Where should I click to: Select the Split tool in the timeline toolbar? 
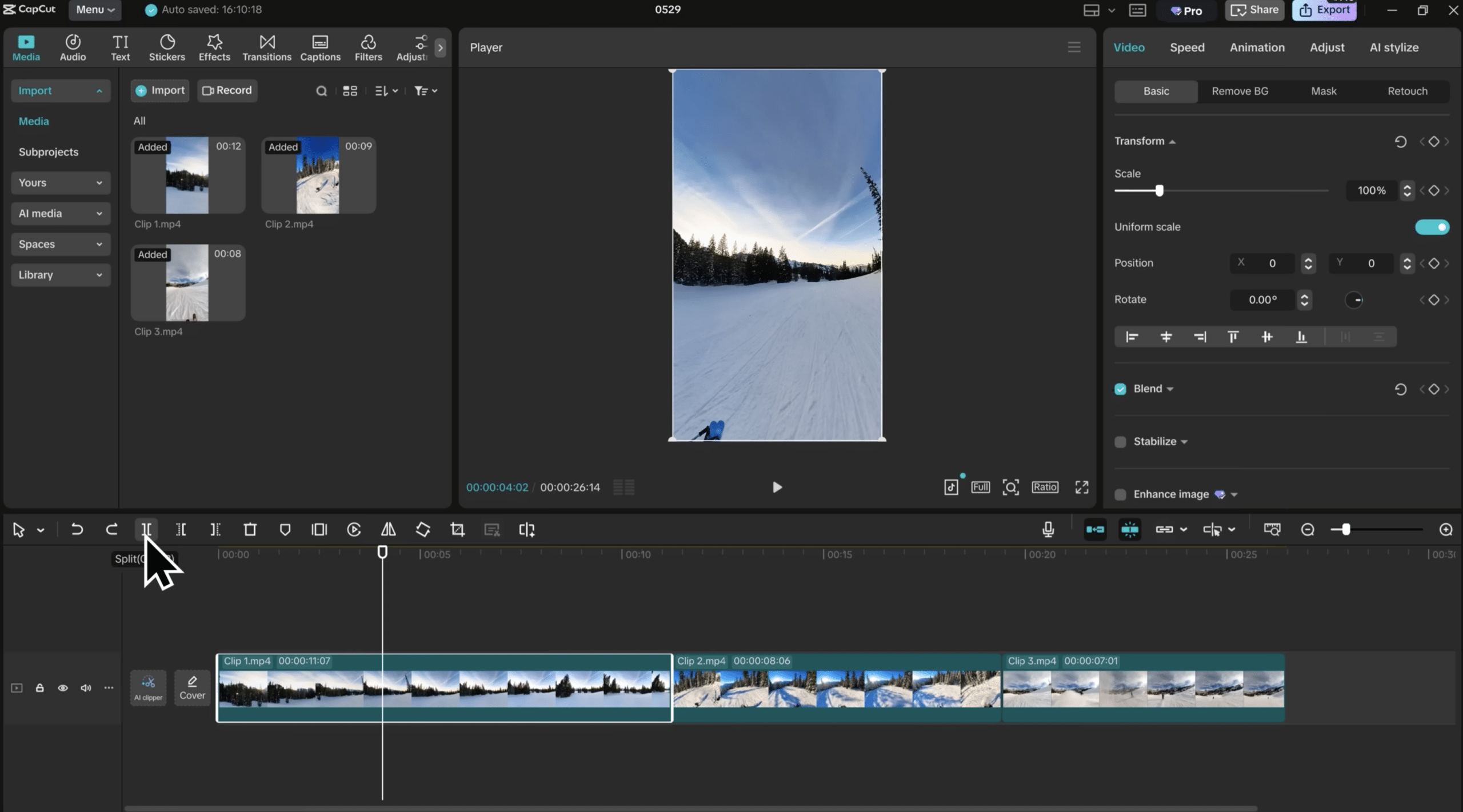tap(146, 529)
